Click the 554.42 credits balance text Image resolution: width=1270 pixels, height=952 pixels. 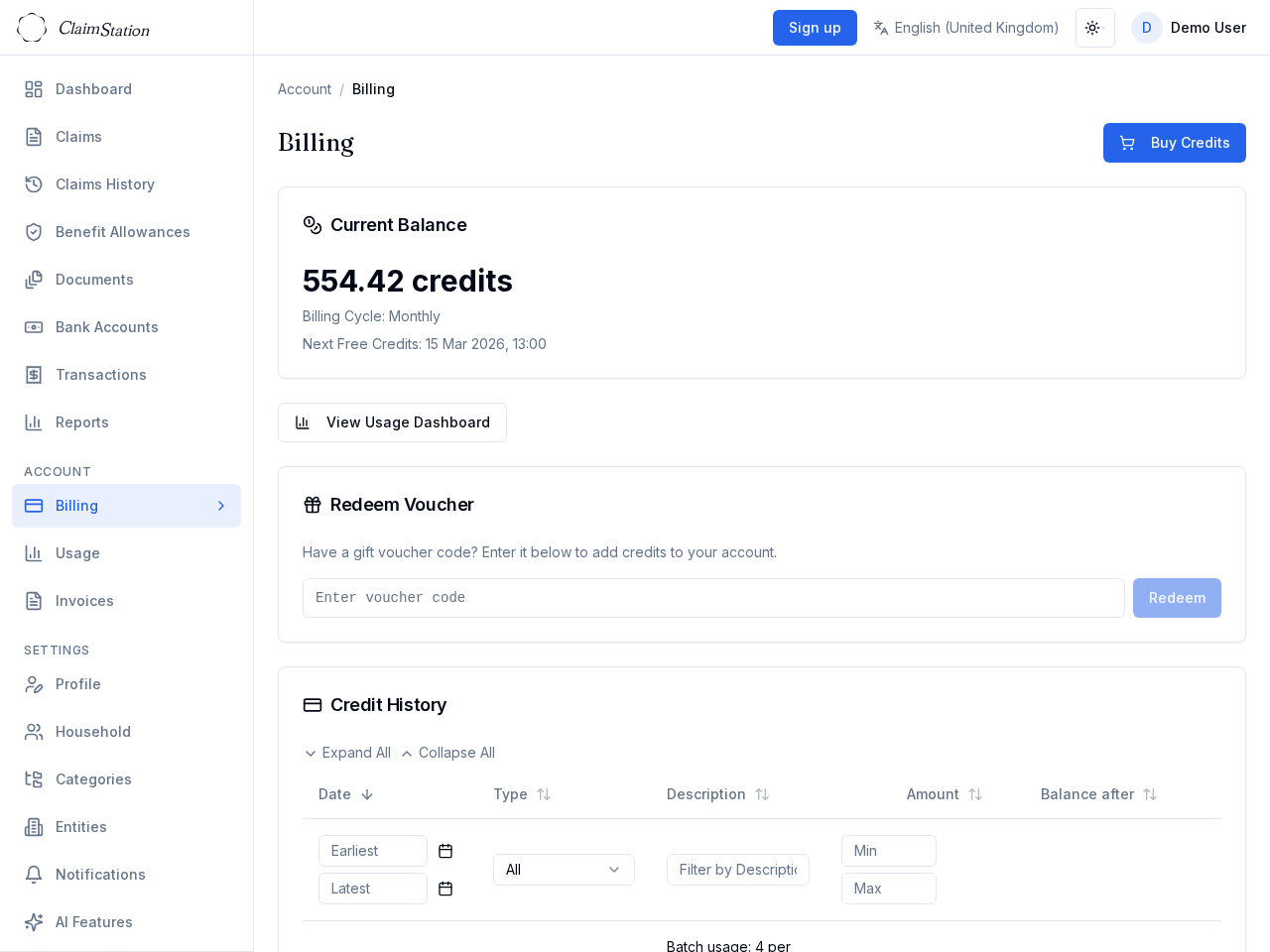[x=408, y=282]
